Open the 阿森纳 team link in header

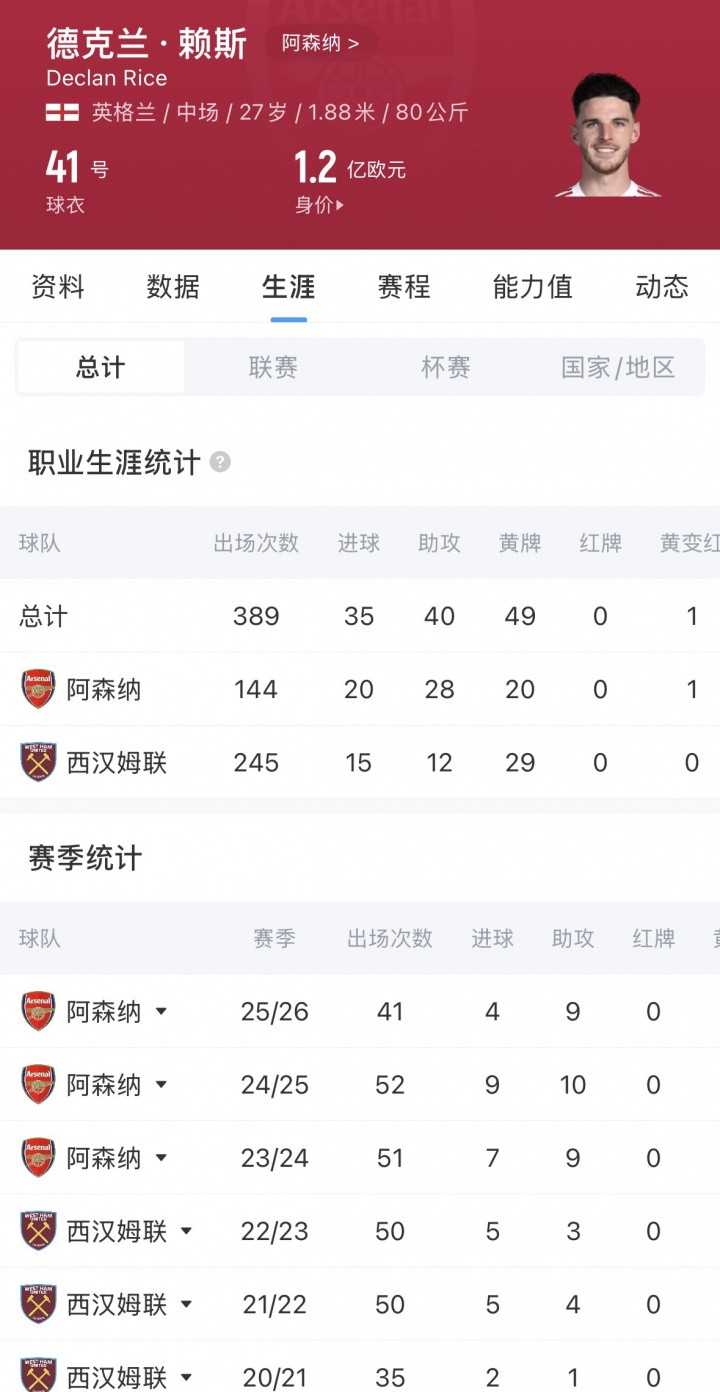point(320,43)
